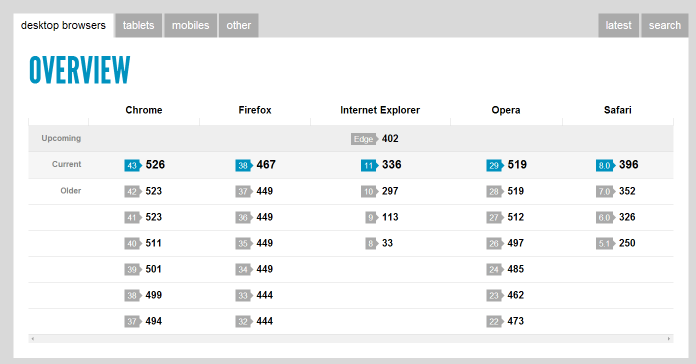Click the Internet Explorer 8 badge
This screenshot has height=364, width=696.
coord(372,244)
